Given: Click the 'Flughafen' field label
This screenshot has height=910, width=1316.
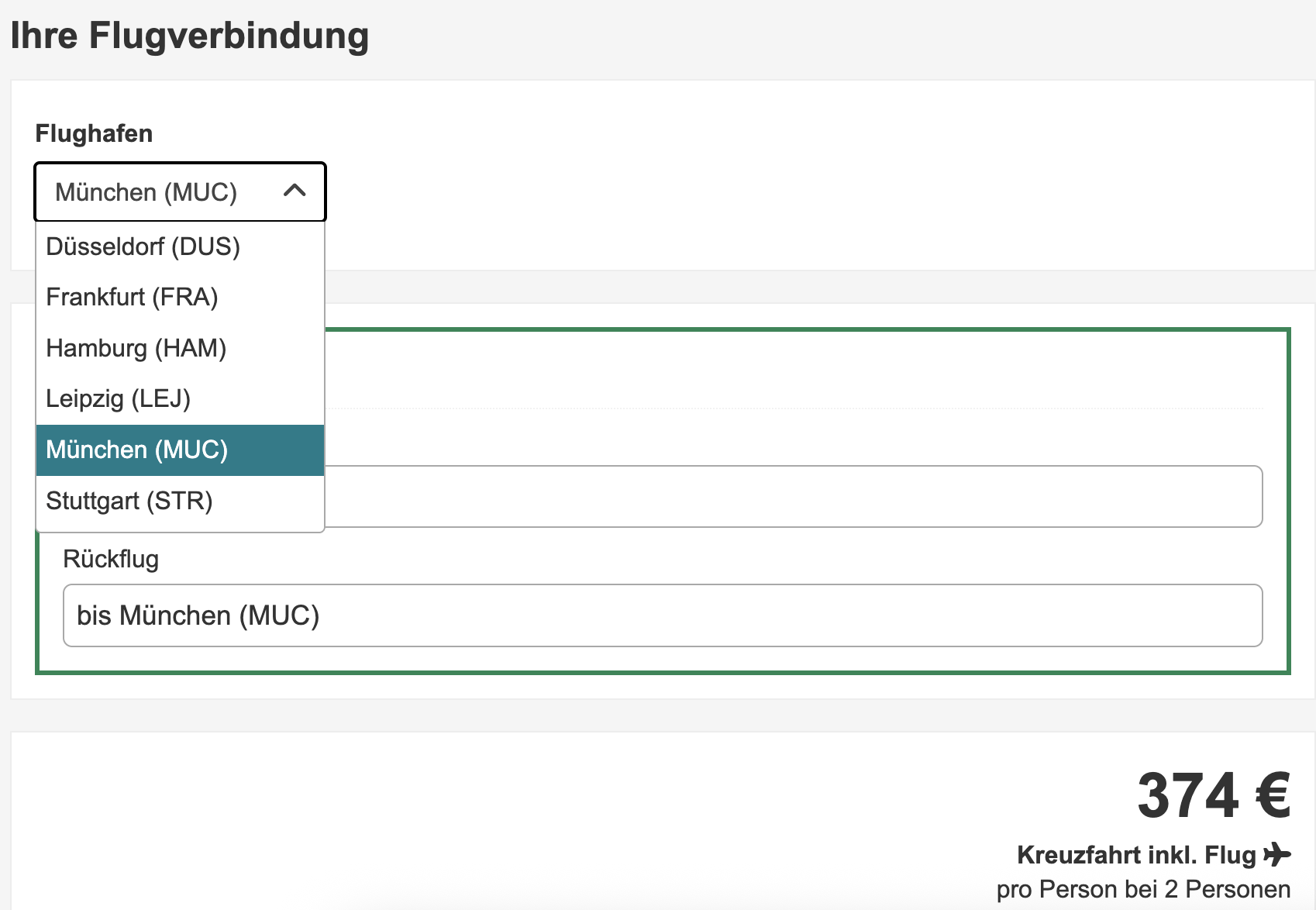Looking at the screenshot, I should [x=94, y=133].
